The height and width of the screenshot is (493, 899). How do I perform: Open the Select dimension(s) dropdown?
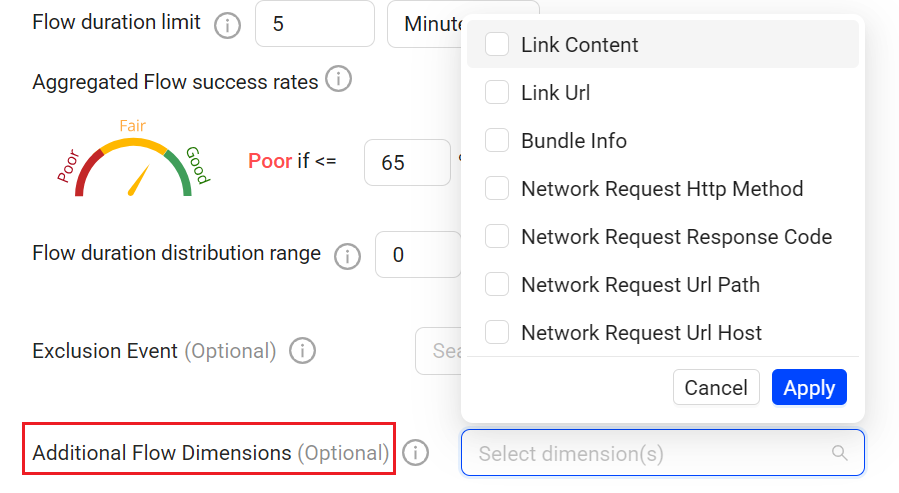click(650, 453)
